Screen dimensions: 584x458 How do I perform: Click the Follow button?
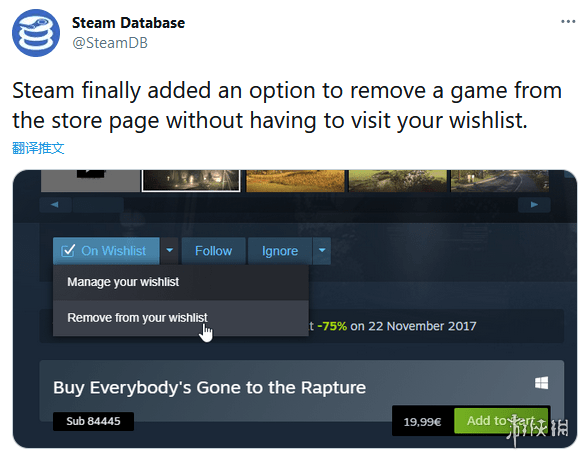[213, 251]
